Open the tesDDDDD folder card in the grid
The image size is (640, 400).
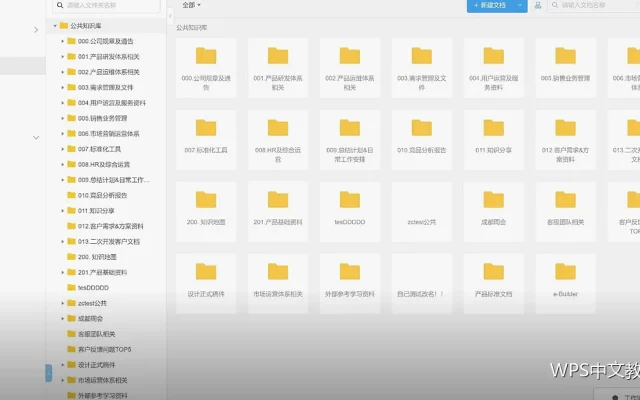(350, 212)
